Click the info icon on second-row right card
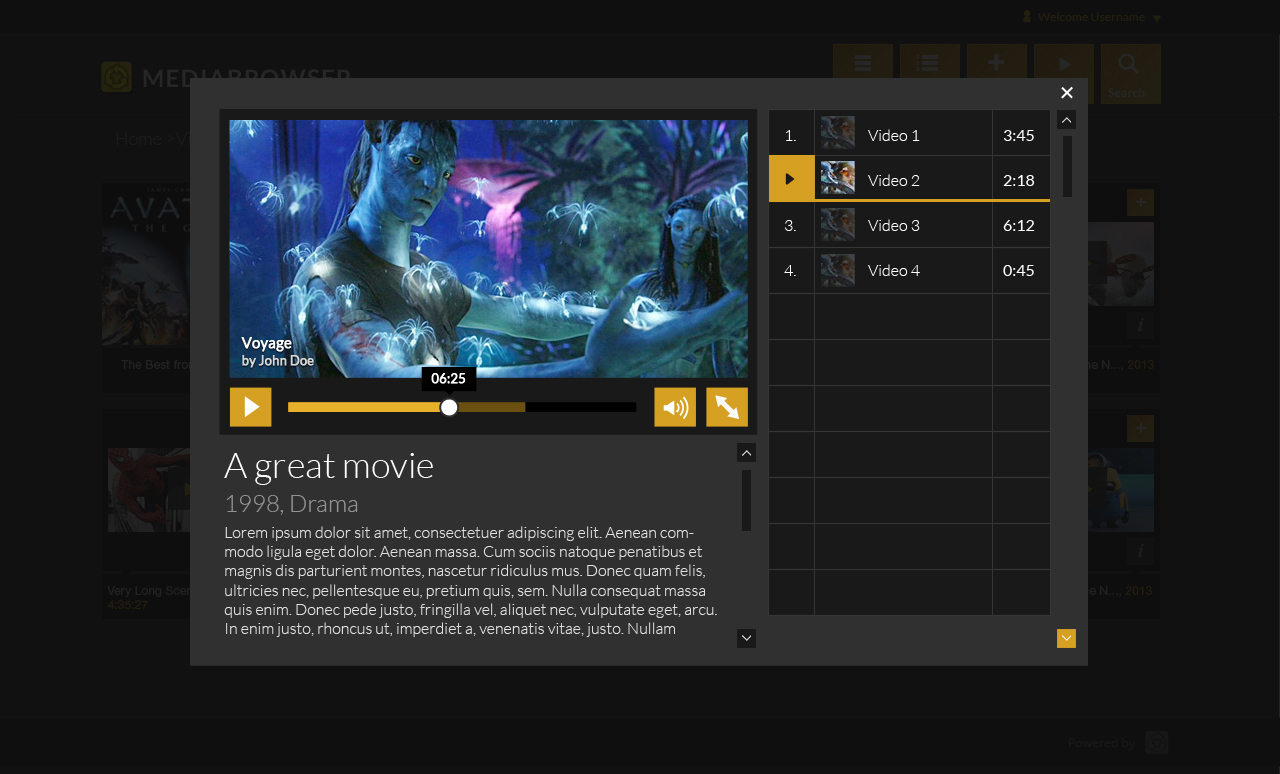Image resolution: width=1280 pixels, height=774 pixels. [1140, 551]
